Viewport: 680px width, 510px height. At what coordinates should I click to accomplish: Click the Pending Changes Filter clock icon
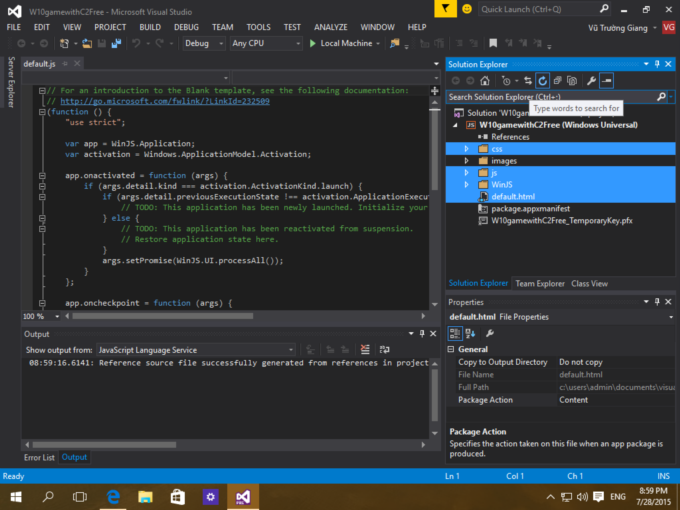click(x=506, y=81)
